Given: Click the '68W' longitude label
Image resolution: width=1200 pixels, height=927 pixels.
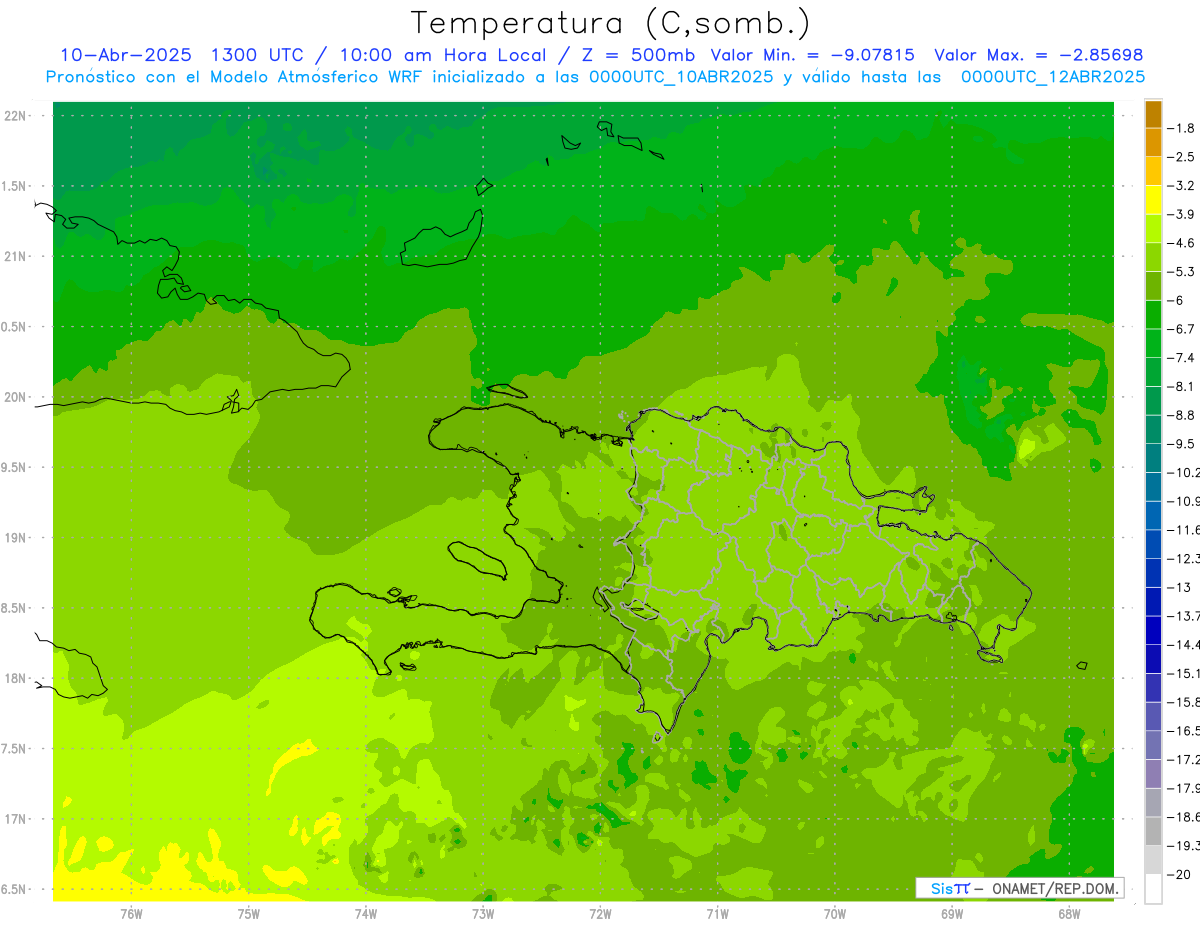Looking at the screenshot, I should pos(1069,913).
